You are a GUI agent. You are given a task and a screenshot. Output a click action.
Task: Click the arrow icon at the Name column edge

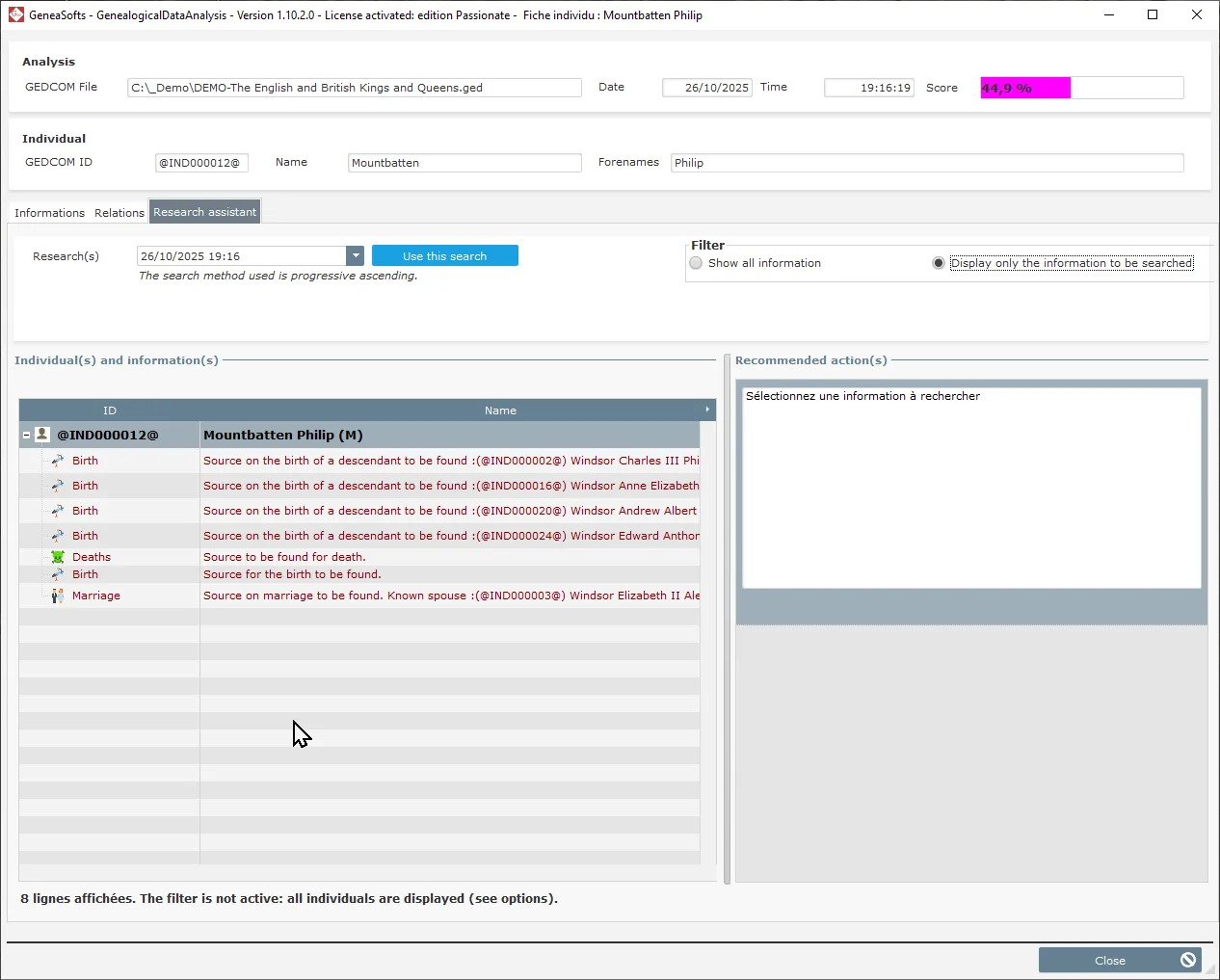tap(706, 410)
